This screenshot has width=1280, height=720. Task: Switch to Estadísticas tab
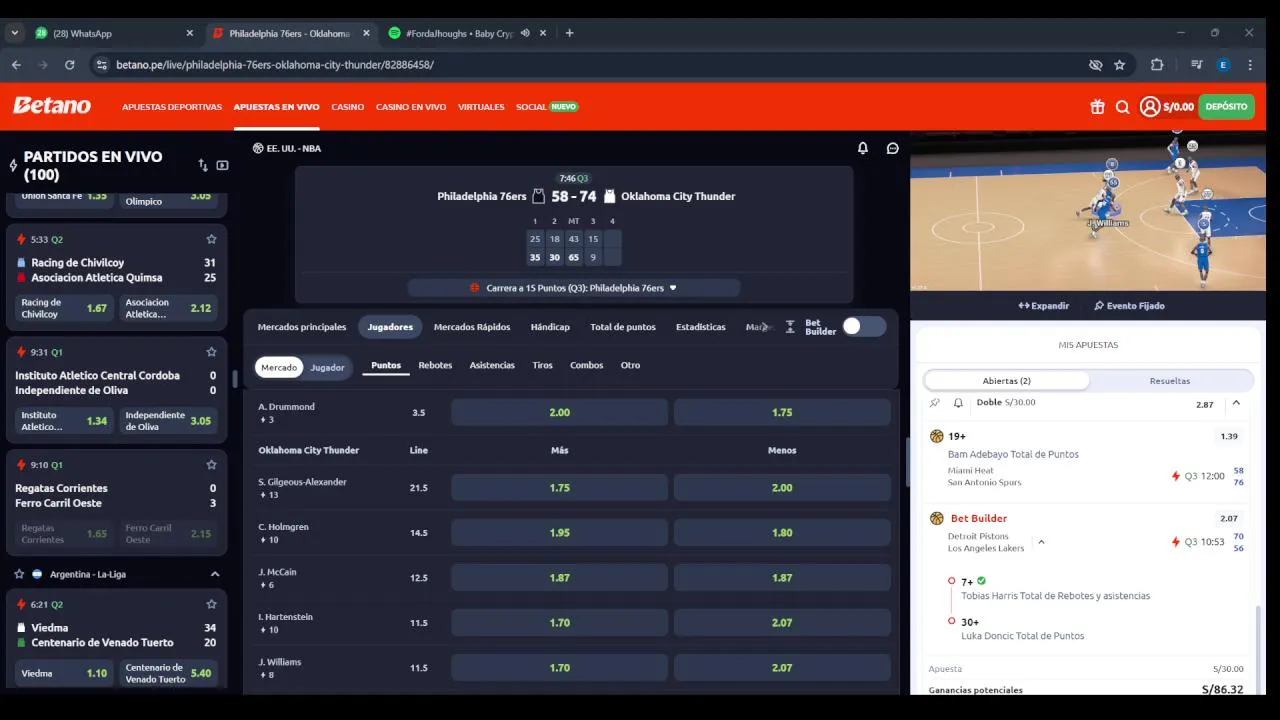(x=701, y=327)
